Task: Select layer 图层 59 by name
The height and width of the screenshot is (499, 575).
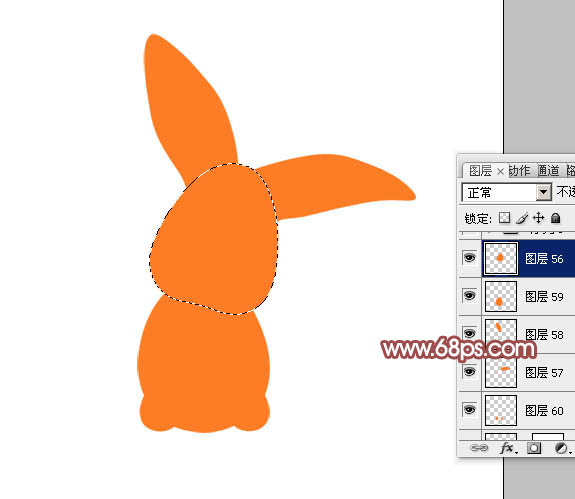Action: 544,297
